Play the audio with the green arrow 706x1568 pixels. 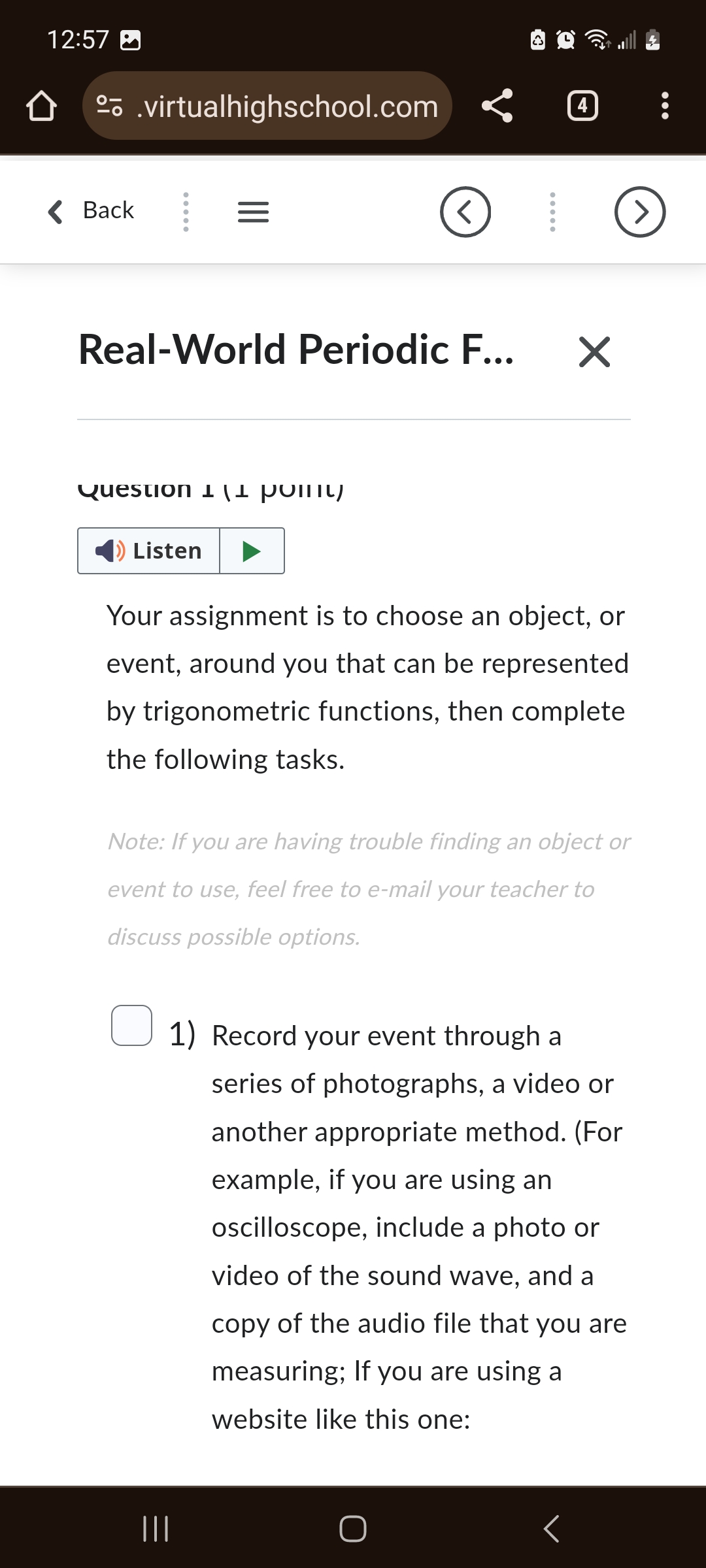pos(252,551)
